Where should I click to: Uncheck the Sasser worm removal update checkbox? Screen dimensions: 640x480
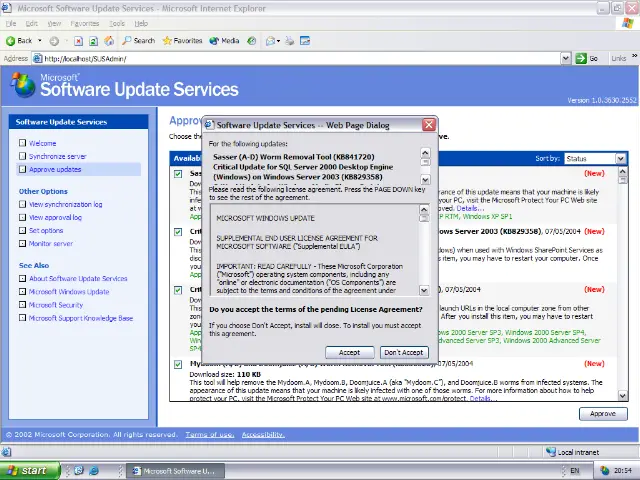(x=178, y=174)
